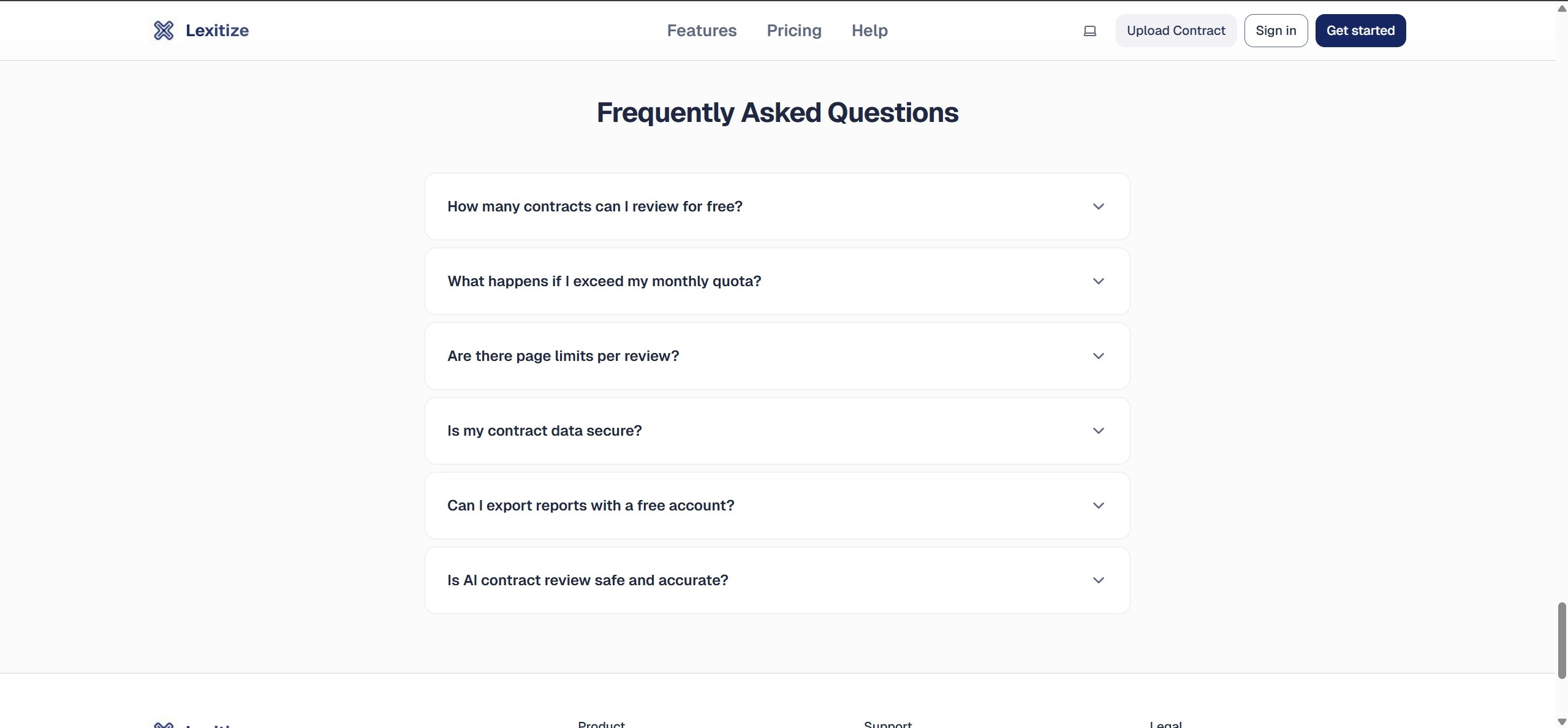Open the Features menu item
The height and width of the screenshot is (728, 1568).
point(702,31)
